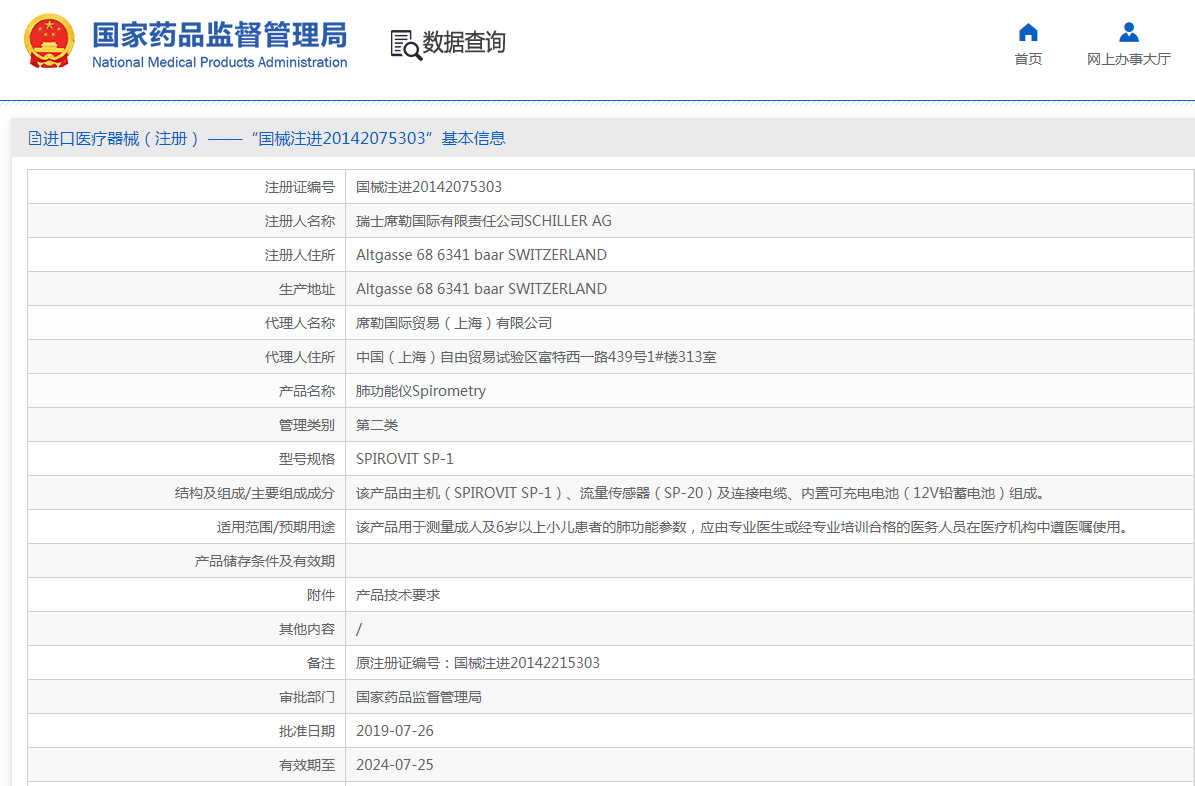The width and height of the screenshot is (1195, 786).
Task: Select the 生产地址 Altgasse address value
Action: pyautogui.click(x=482, y=289)
